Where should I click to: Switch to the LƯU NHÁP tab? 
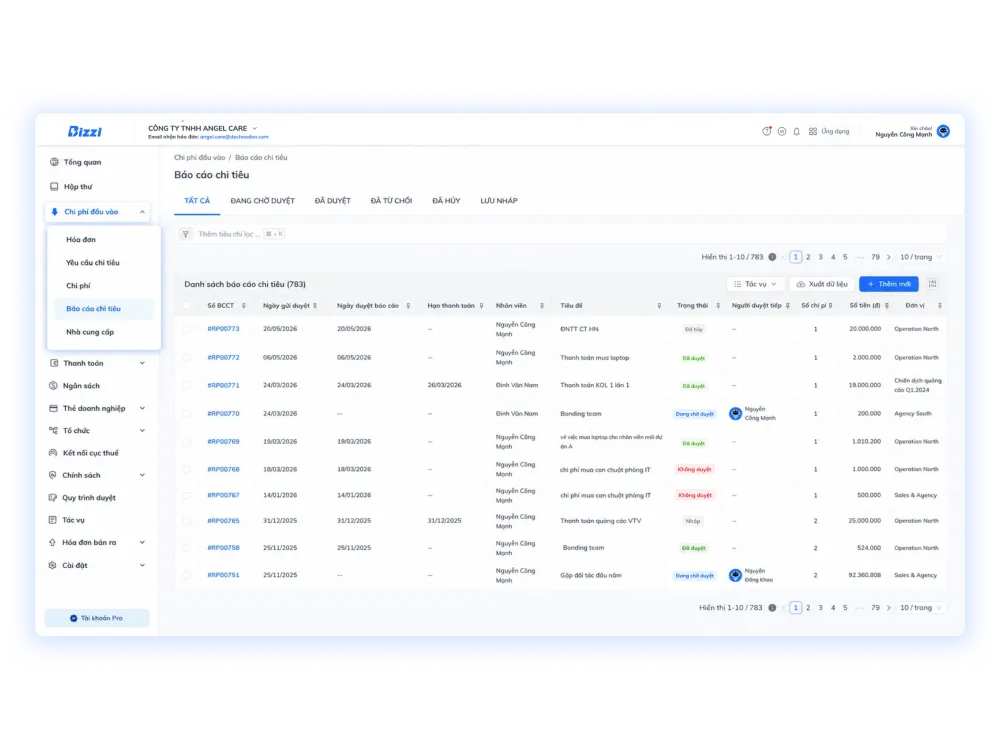tap(499, 201)
